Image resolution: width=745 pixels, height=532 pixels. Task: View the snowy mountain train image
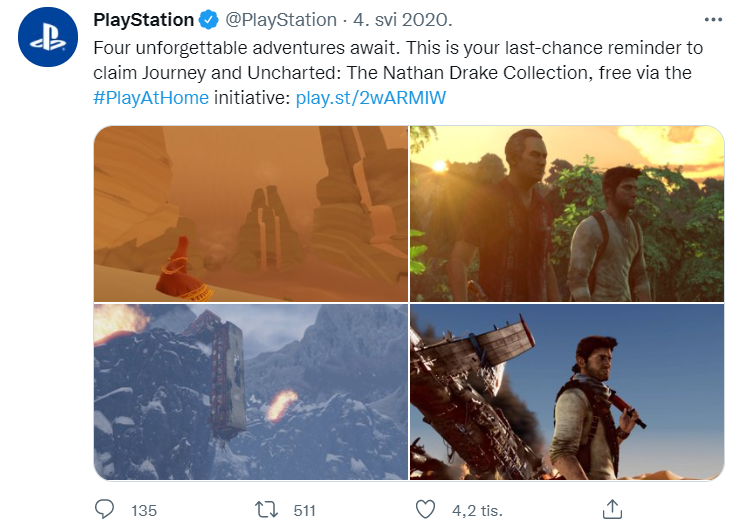coord(250,392)
